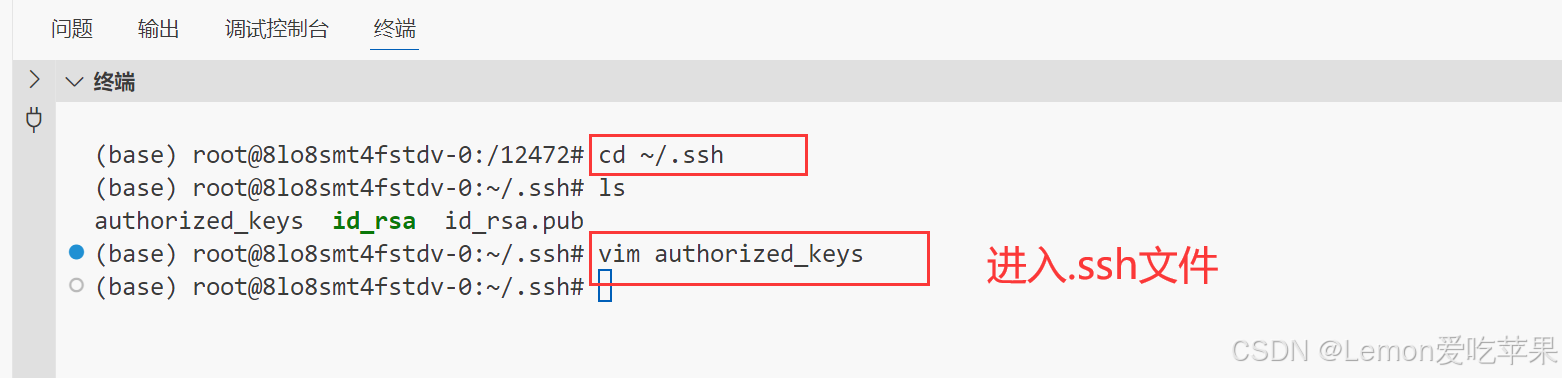Click the 终端 section header label
This screenshot has width=1562, height=378.
pyautogui.click(x=114, y=82)
